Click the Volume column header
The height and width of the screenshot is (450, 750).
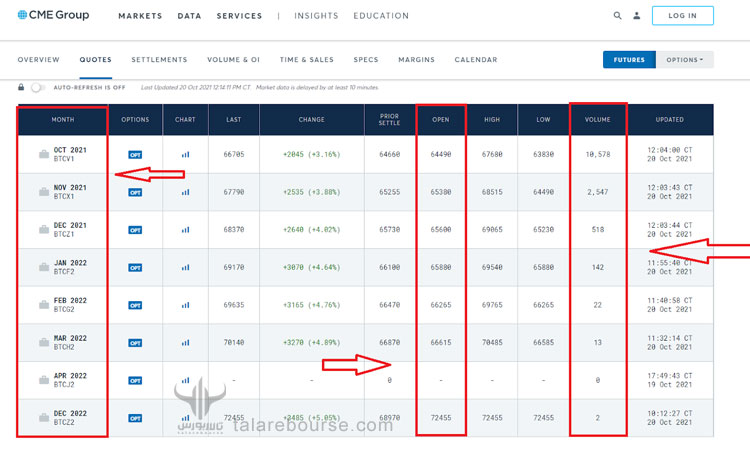pyautogui.click(x=597, y=120)
